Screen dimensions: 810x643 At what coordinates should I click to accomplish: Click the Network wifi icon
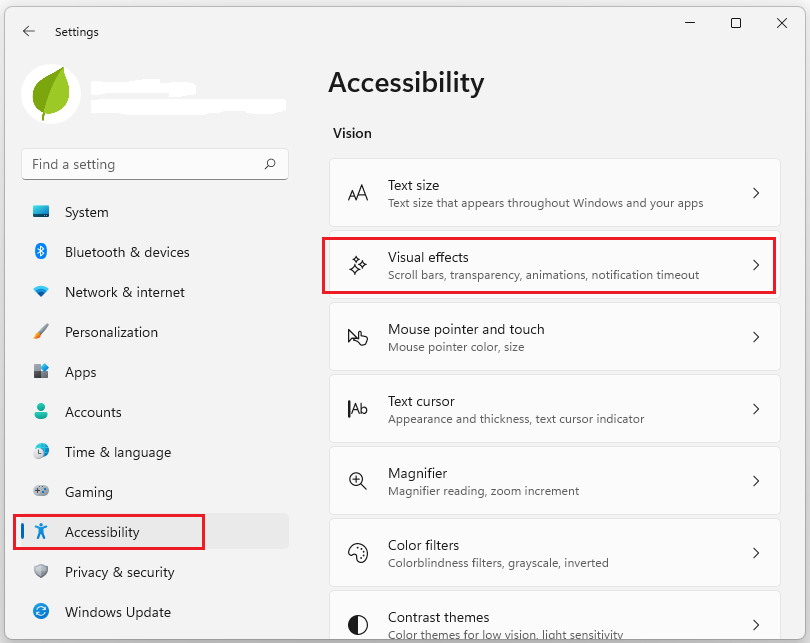[x=41, y=291]
